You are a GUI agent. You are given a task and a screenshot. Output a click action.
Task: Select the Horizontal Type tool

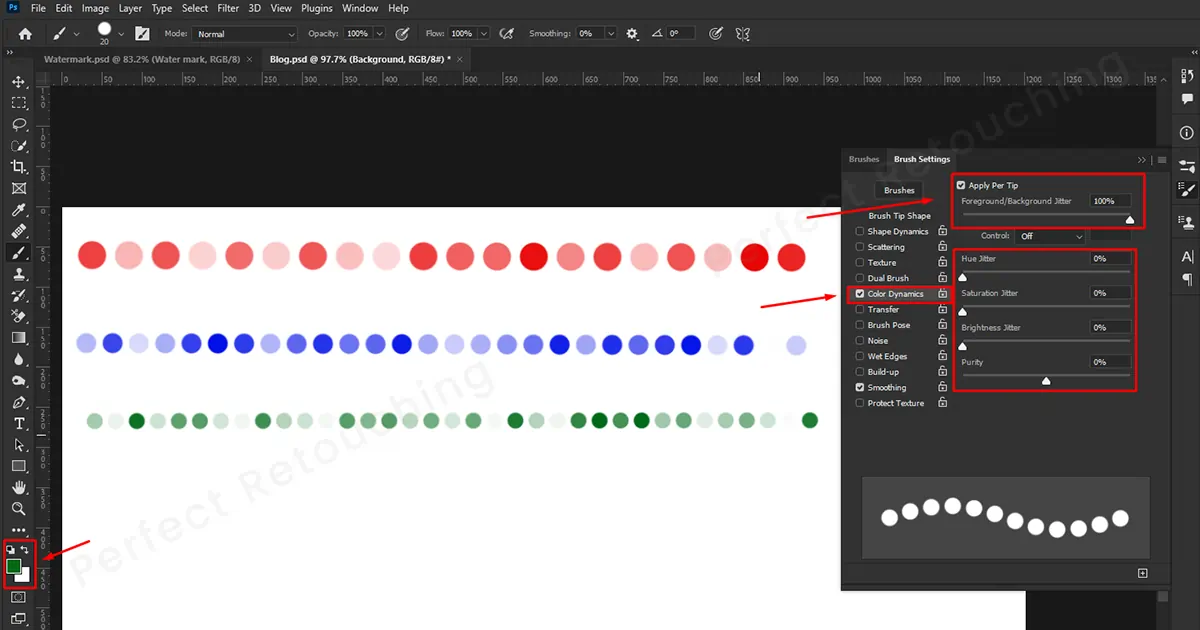pos(18,423)
